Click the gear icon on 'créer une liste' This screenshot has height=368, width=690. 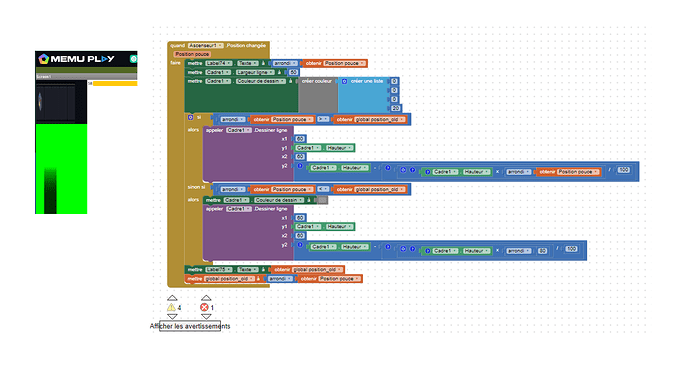coord(345,81)
